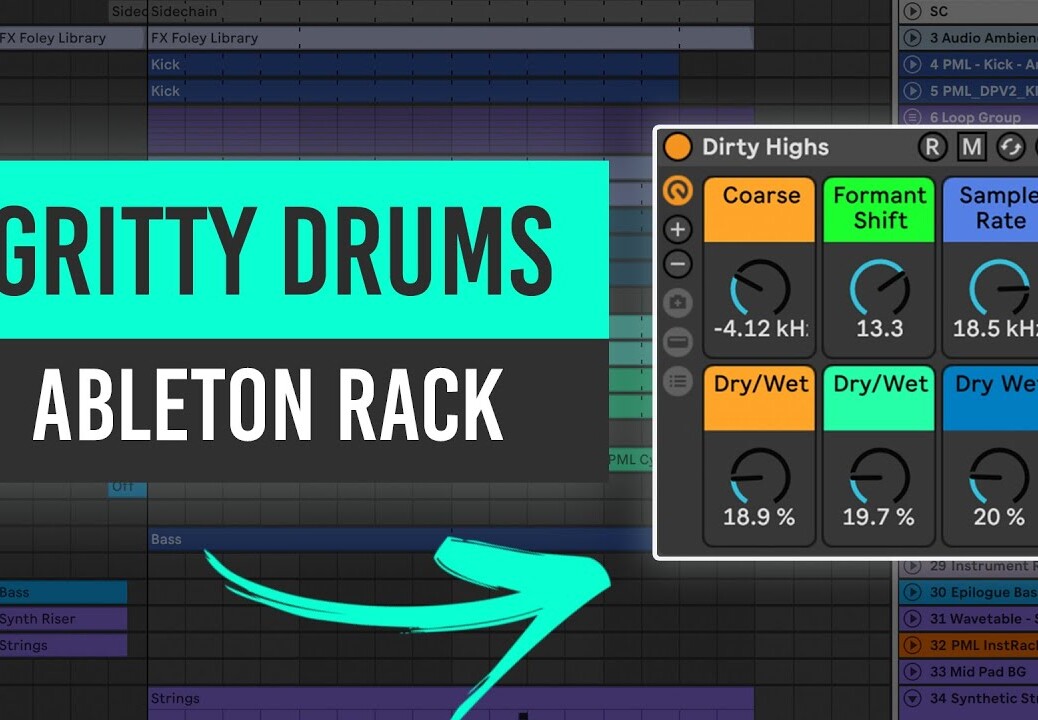Remove a macro with the minus icon
Image resolution: width=1038 pixels, height=720 pixels.
[678, 264]
